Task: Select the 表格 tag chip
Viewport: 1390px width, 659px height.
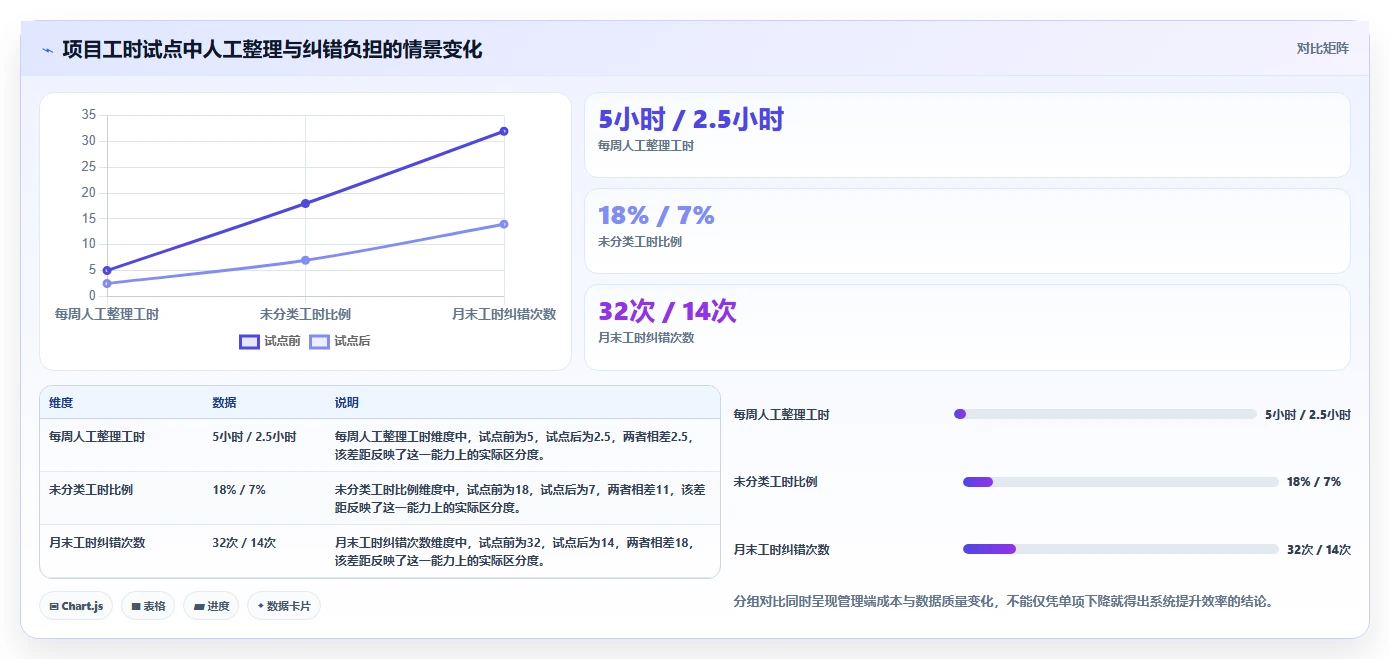Action: (x=148, y=606)
